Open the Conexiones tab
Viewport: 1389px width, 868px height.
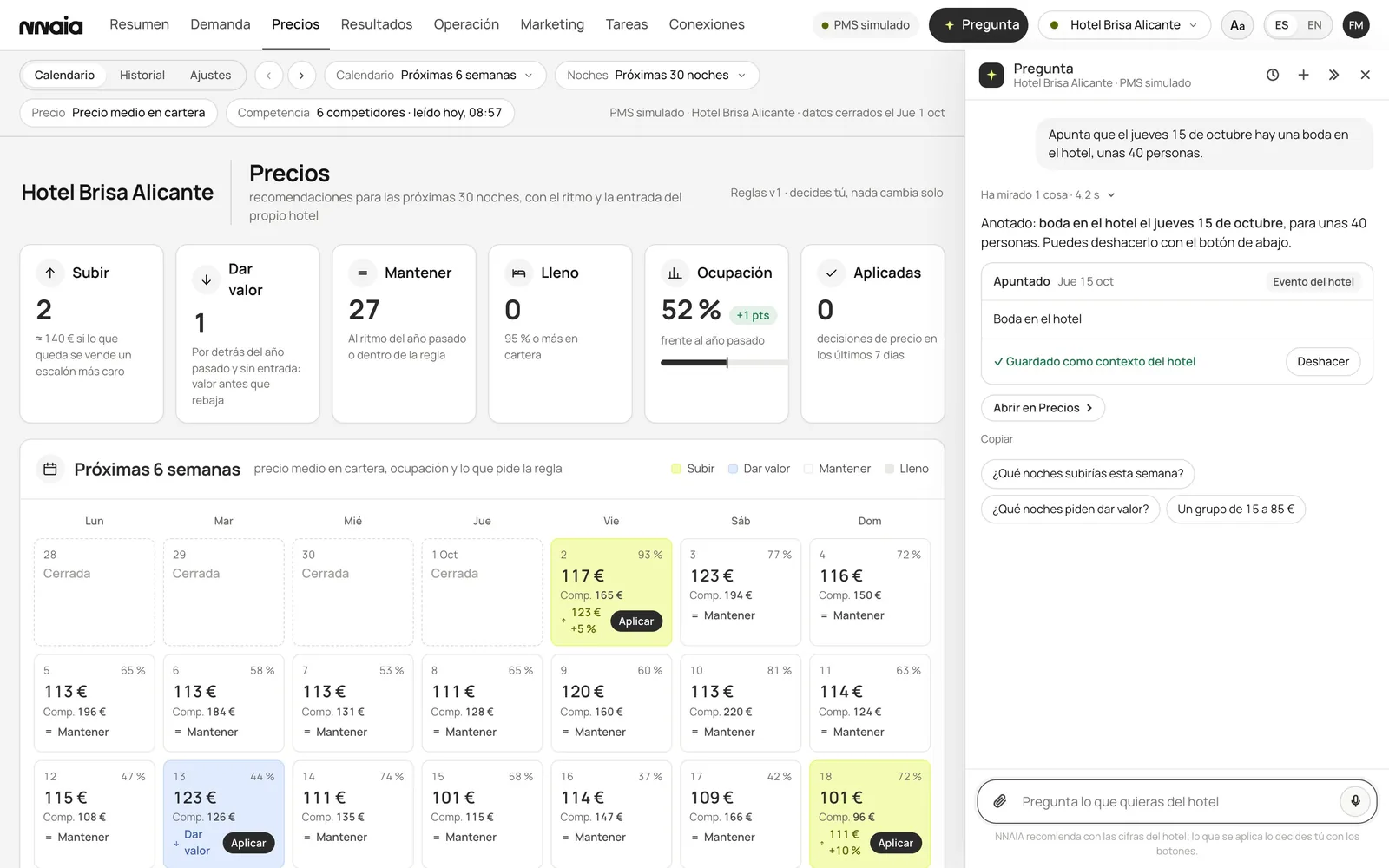(707, 24)
